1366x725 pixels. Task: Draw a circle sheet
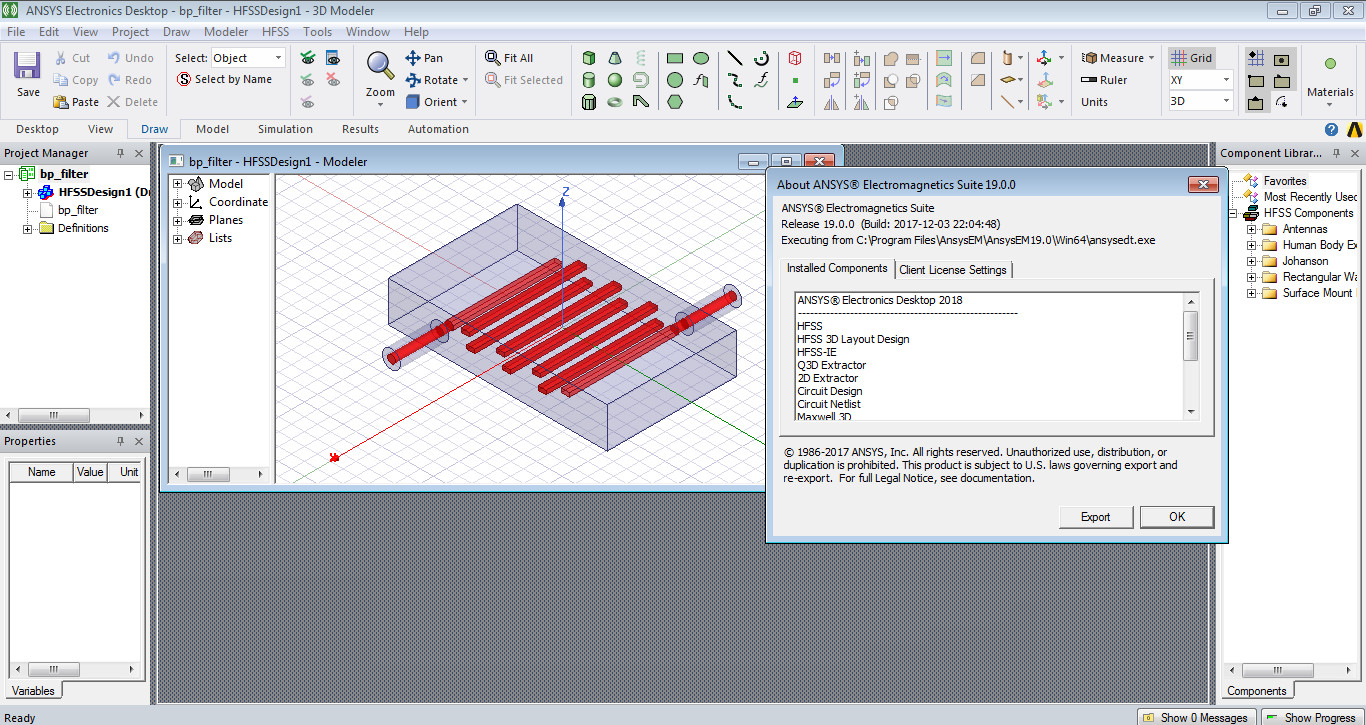(675, 80)
